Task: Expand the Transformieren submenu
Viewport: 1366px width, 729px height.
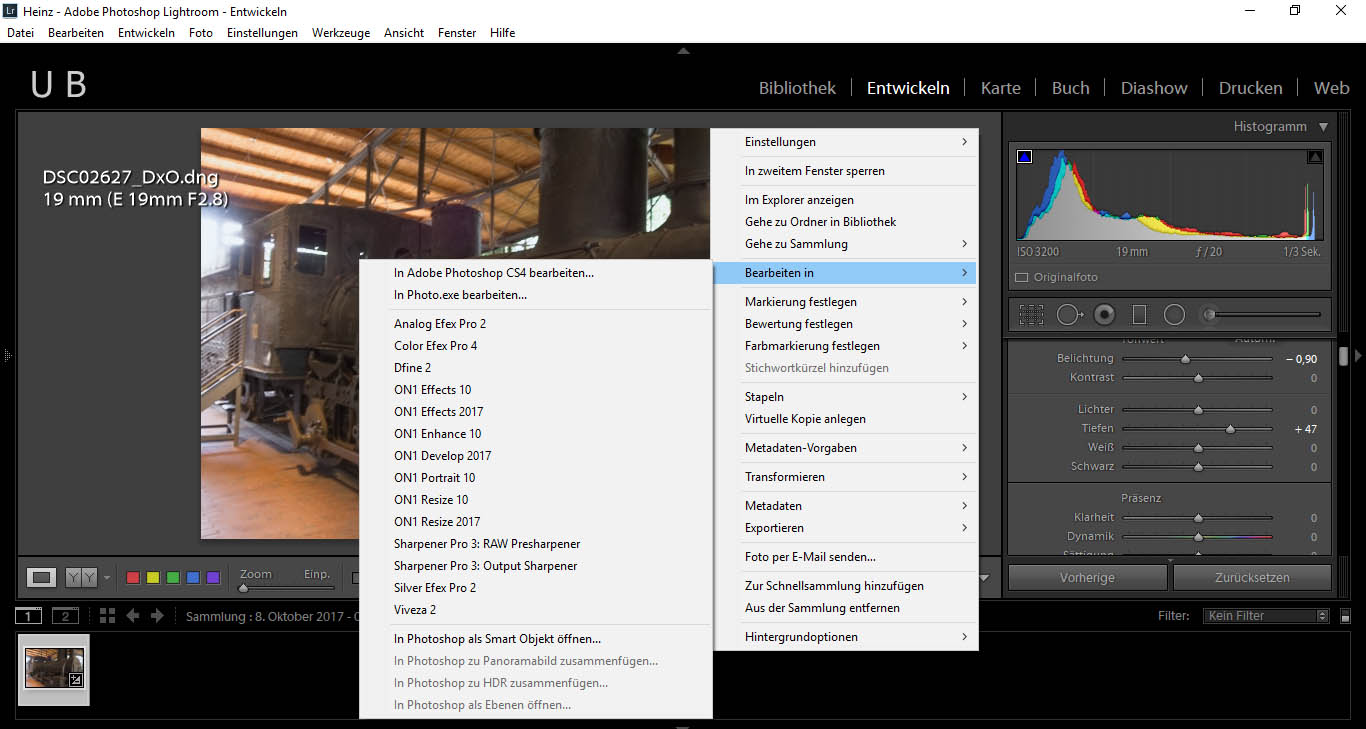Action: [845, 477]
